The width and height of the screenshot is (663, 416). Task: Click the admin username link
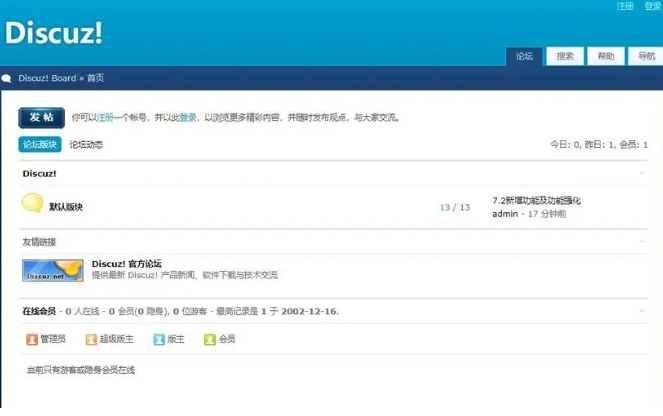505,214
